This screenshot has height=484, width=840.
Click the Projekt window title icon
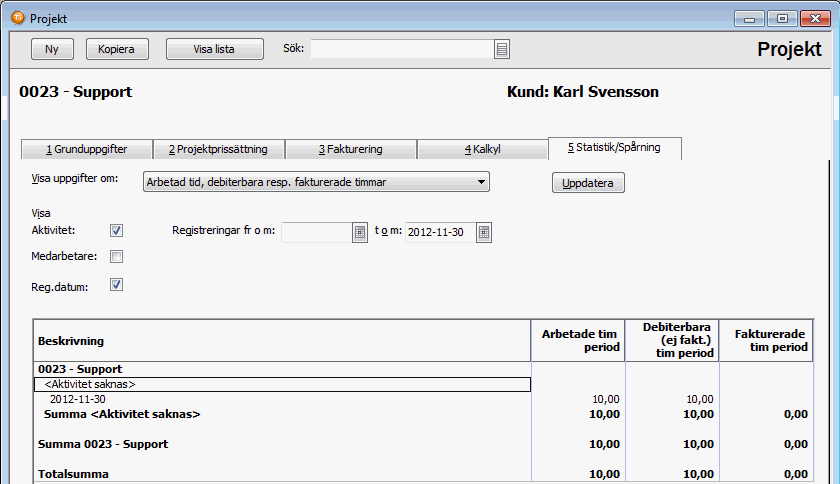(x=17, y=18)
